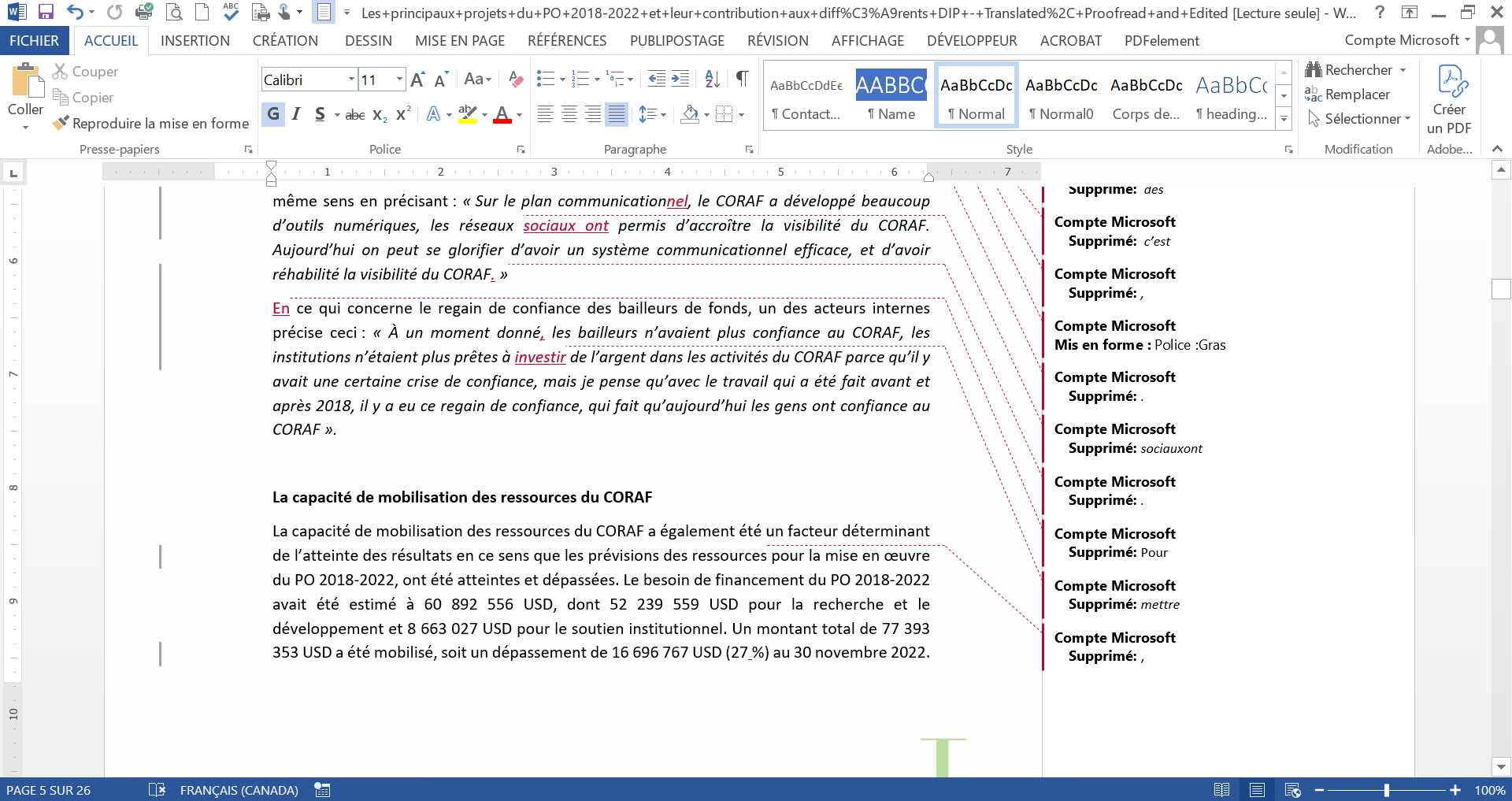Toggle superscript formatting
This screenshot has width=1512, height=801.
(x=403, y=115)
